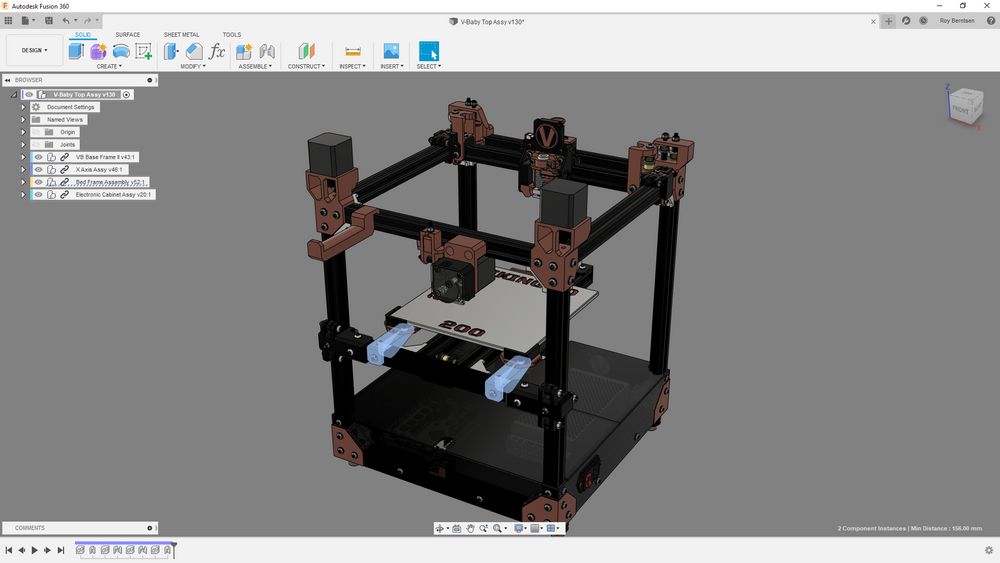Select the Fillet modify tool

coord(194,51)
